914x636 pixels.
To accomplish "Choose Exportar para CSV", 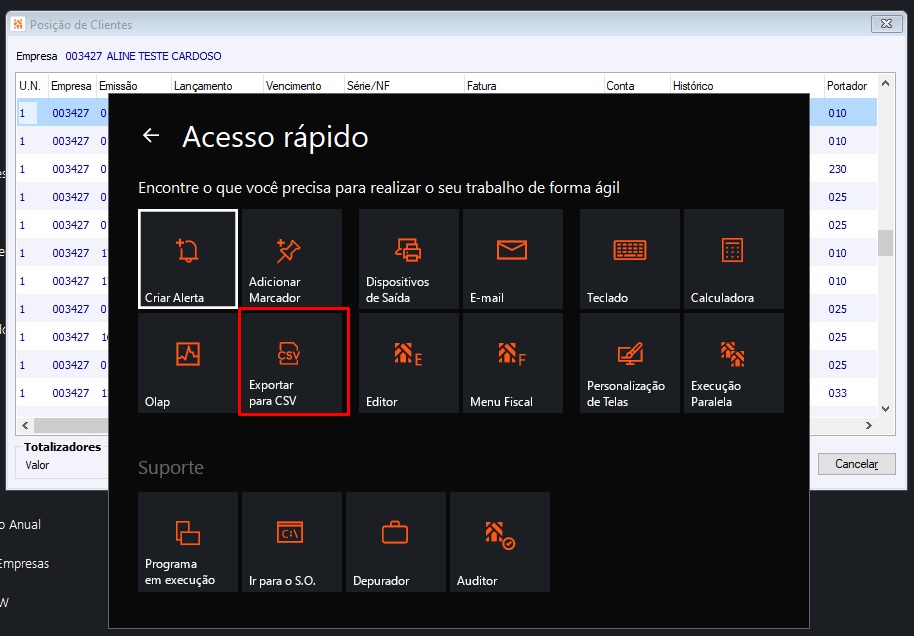I will (291, 363).
